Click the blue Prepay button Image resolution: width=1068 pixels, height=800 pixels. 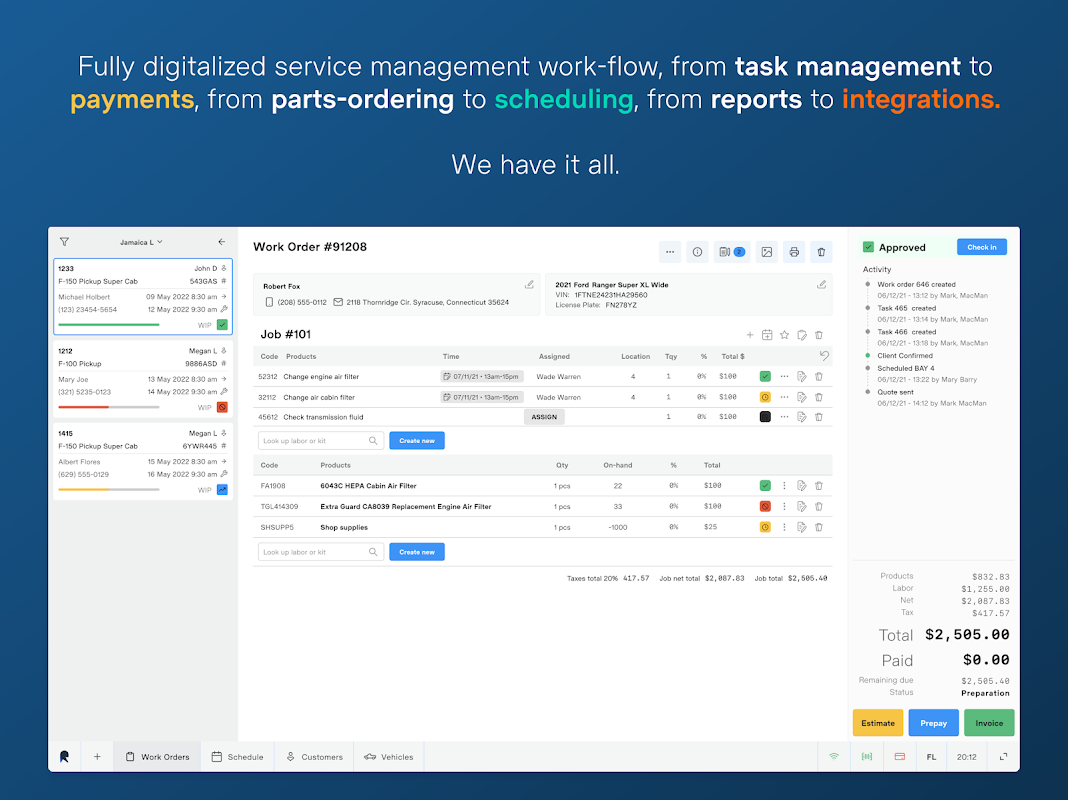click(933, 723)
